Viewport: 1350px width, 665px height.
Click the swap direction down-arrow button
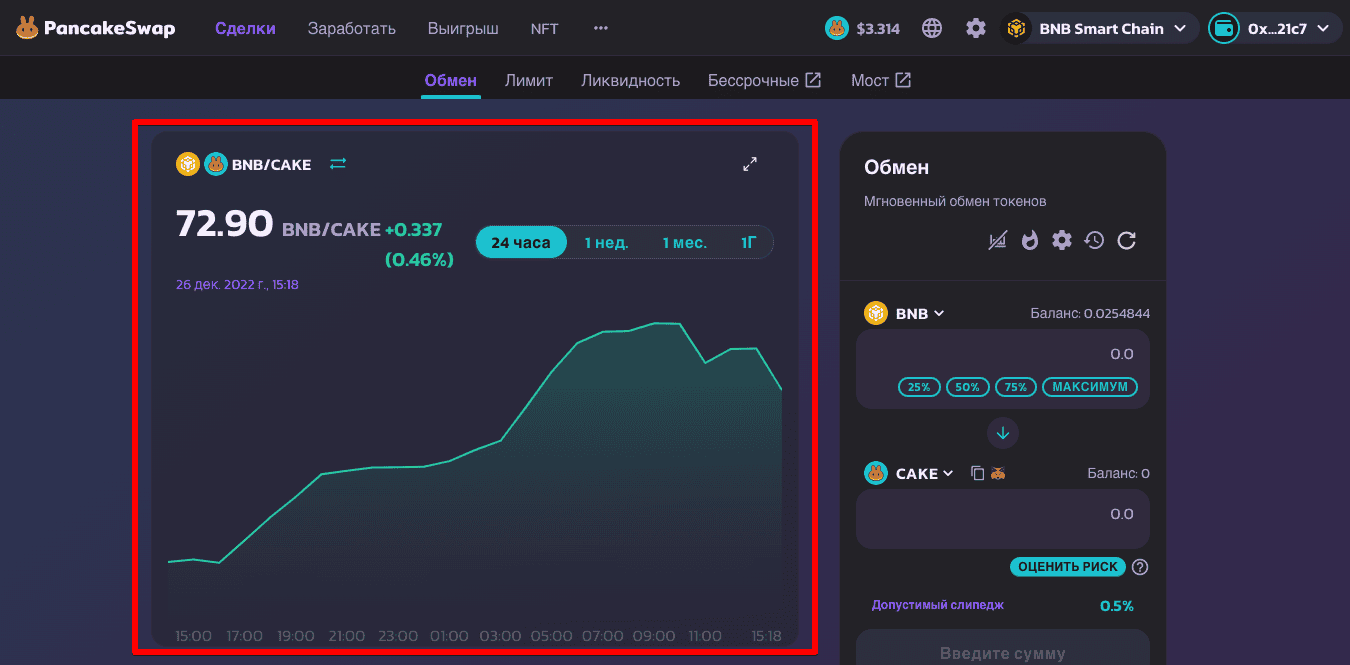pyautogui.click(x=1003, y=433)
